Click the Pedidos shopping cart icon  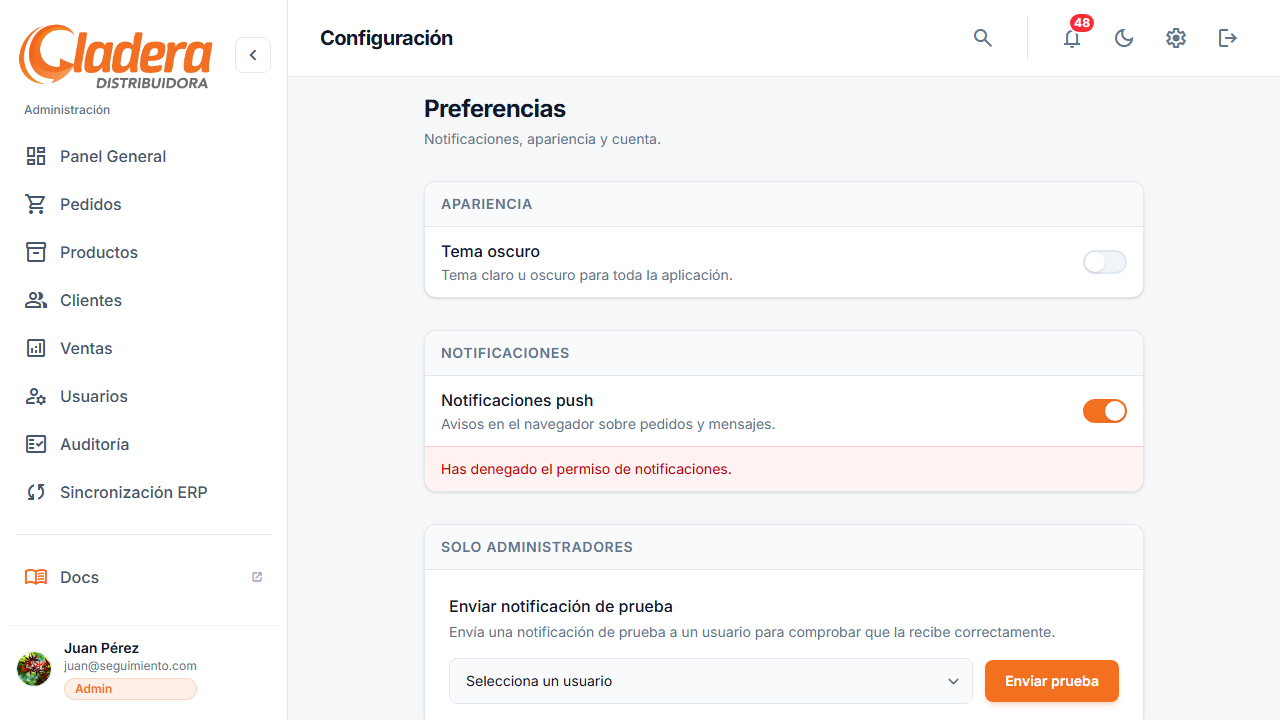(36, 204)
